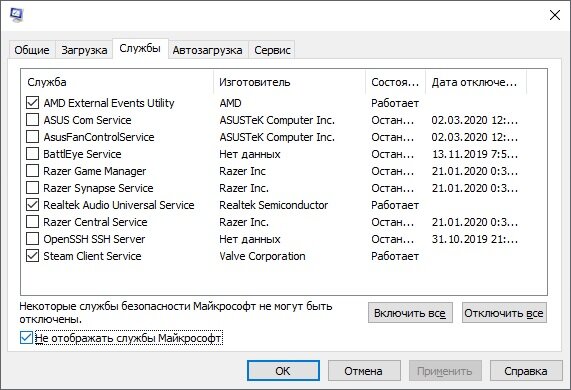The width and height of the screenshot is (571, 390).
Task: Select Realtek Audio Universal Service row name
Action: (119, 205)
